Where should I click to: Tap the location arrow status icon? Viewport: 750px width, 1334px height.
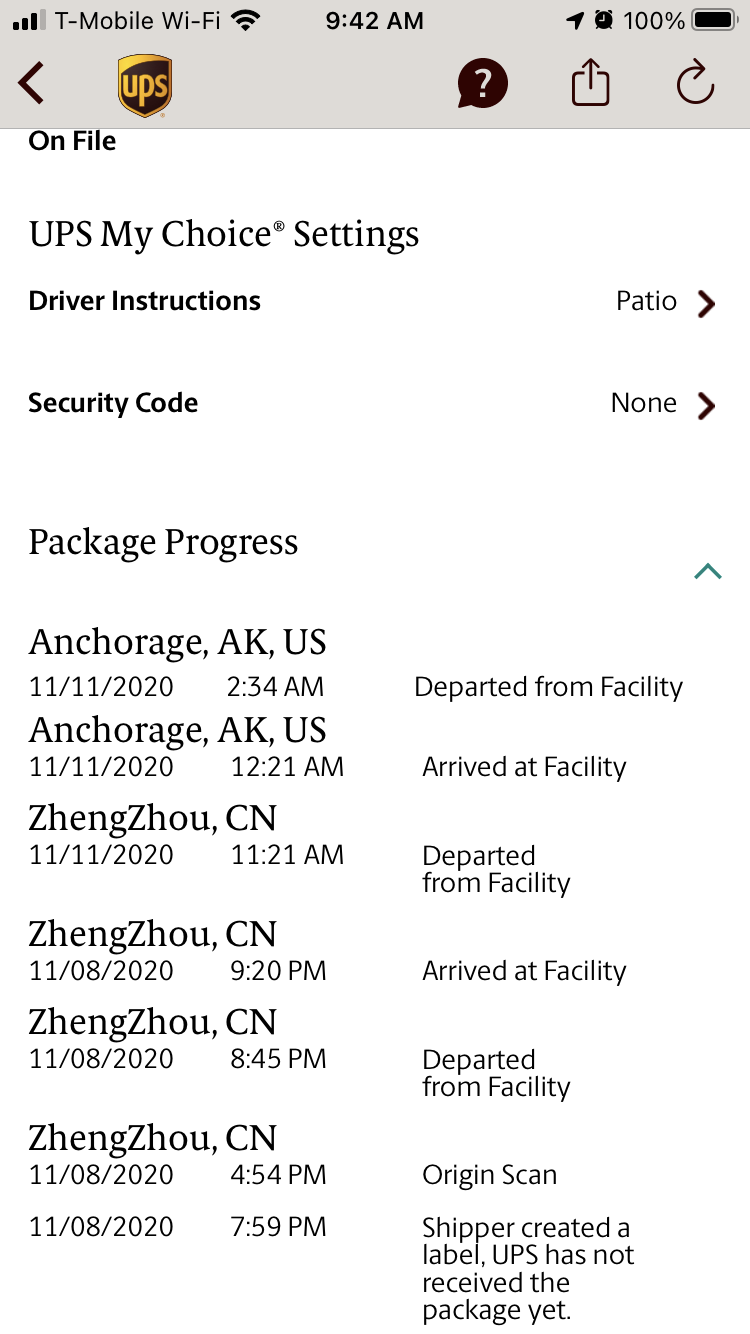(x=575, y=20)
